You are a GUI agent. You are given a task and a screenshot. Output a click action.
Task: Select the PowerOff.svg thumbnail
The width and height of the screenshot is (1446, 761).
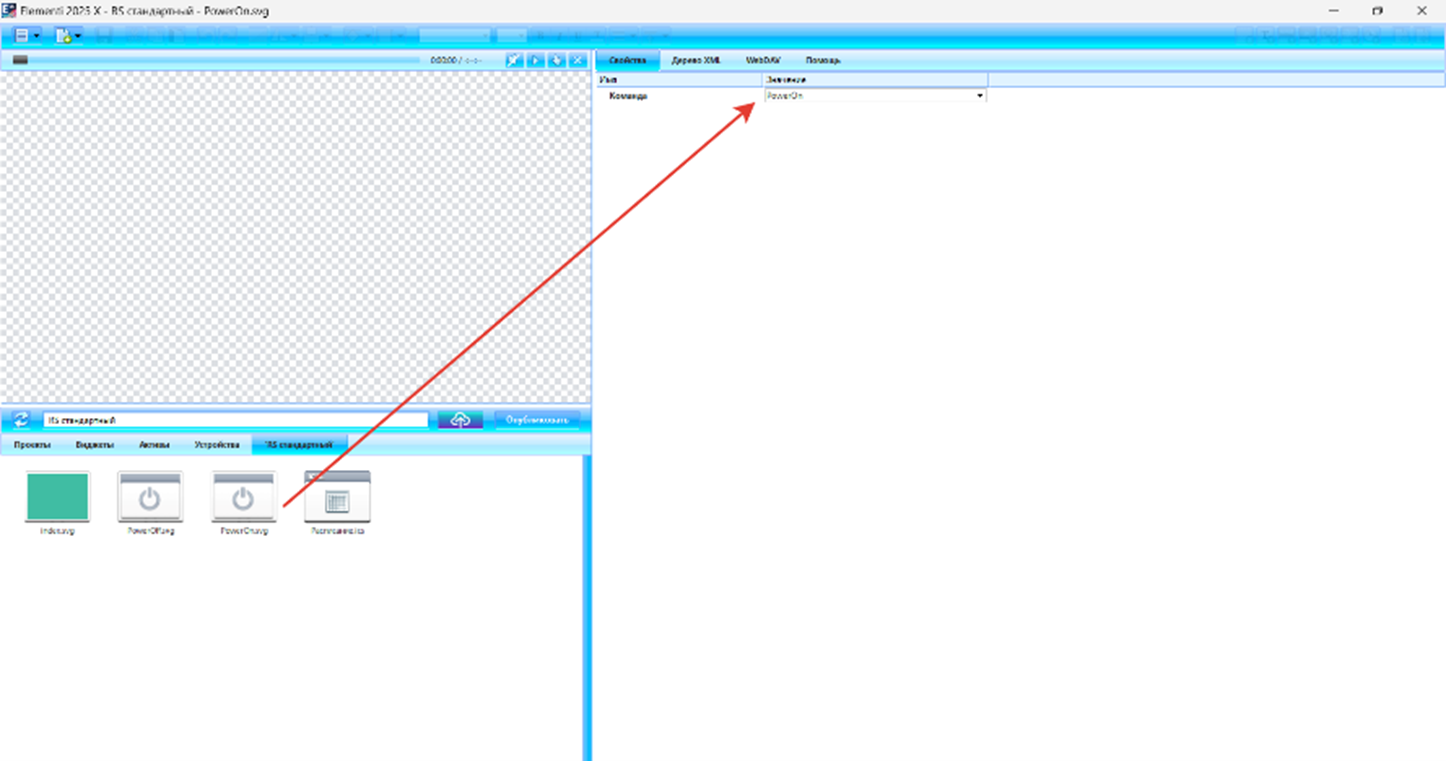[x=150, y=498]
